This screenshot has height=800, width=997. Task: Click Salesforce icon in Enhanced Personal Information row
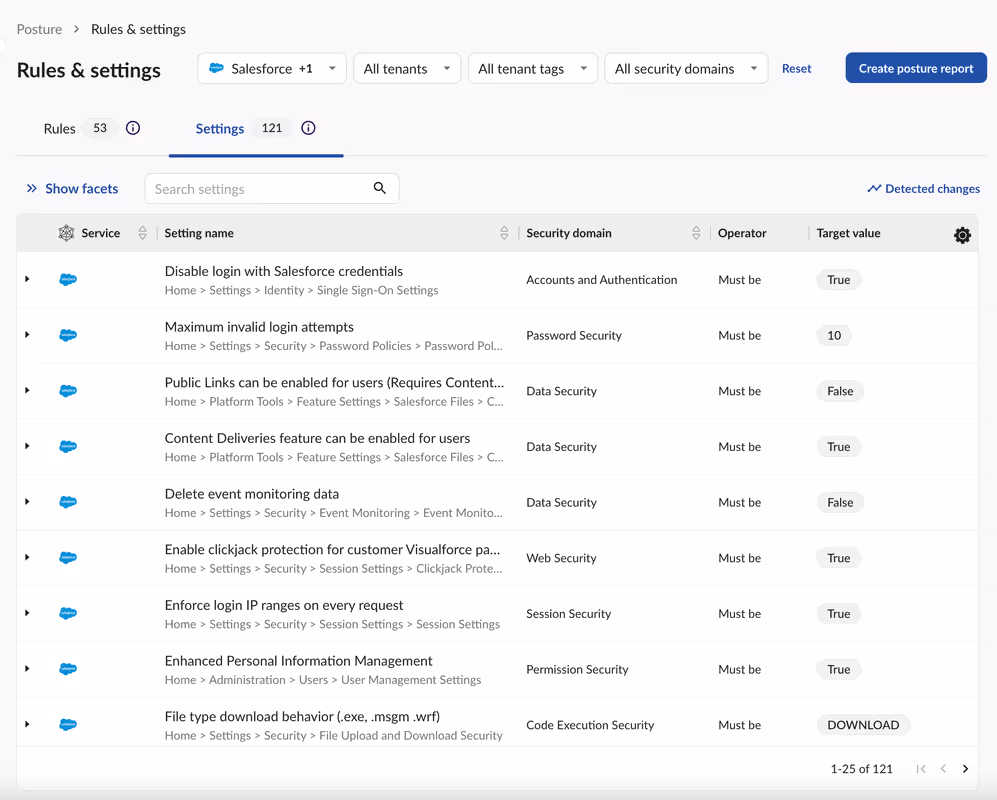pyautogui.click(x=68, y=669)
